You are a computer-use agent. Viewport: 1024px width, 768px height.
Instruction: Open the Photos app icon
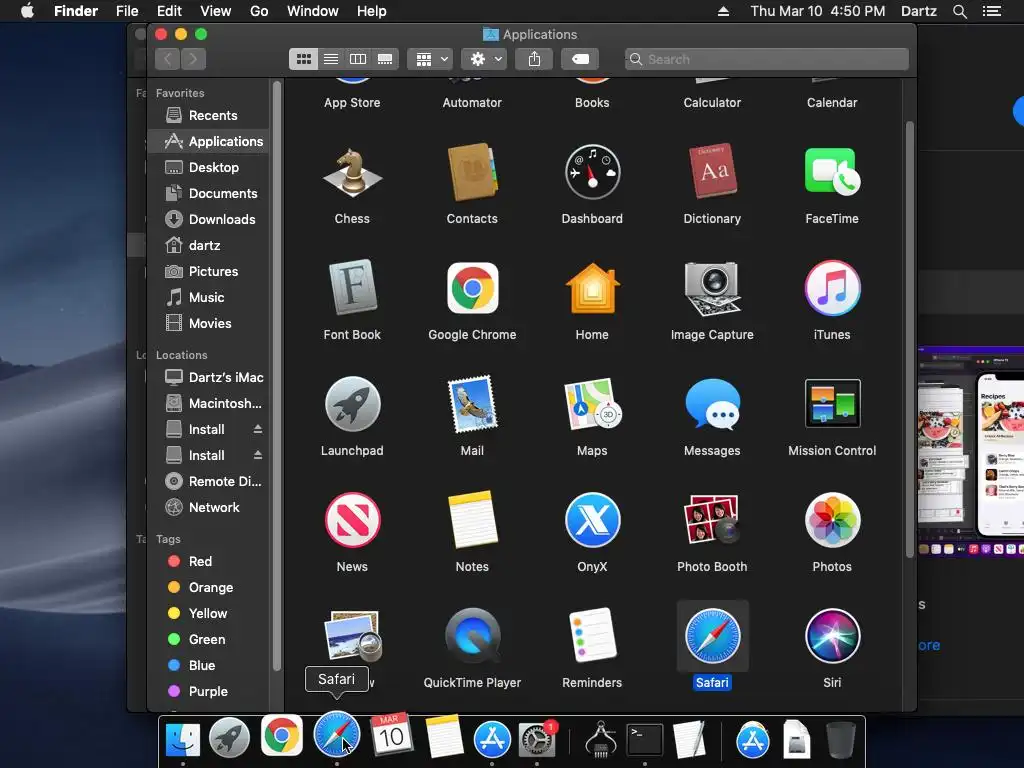pyautogui.click(x=832, y=520)
